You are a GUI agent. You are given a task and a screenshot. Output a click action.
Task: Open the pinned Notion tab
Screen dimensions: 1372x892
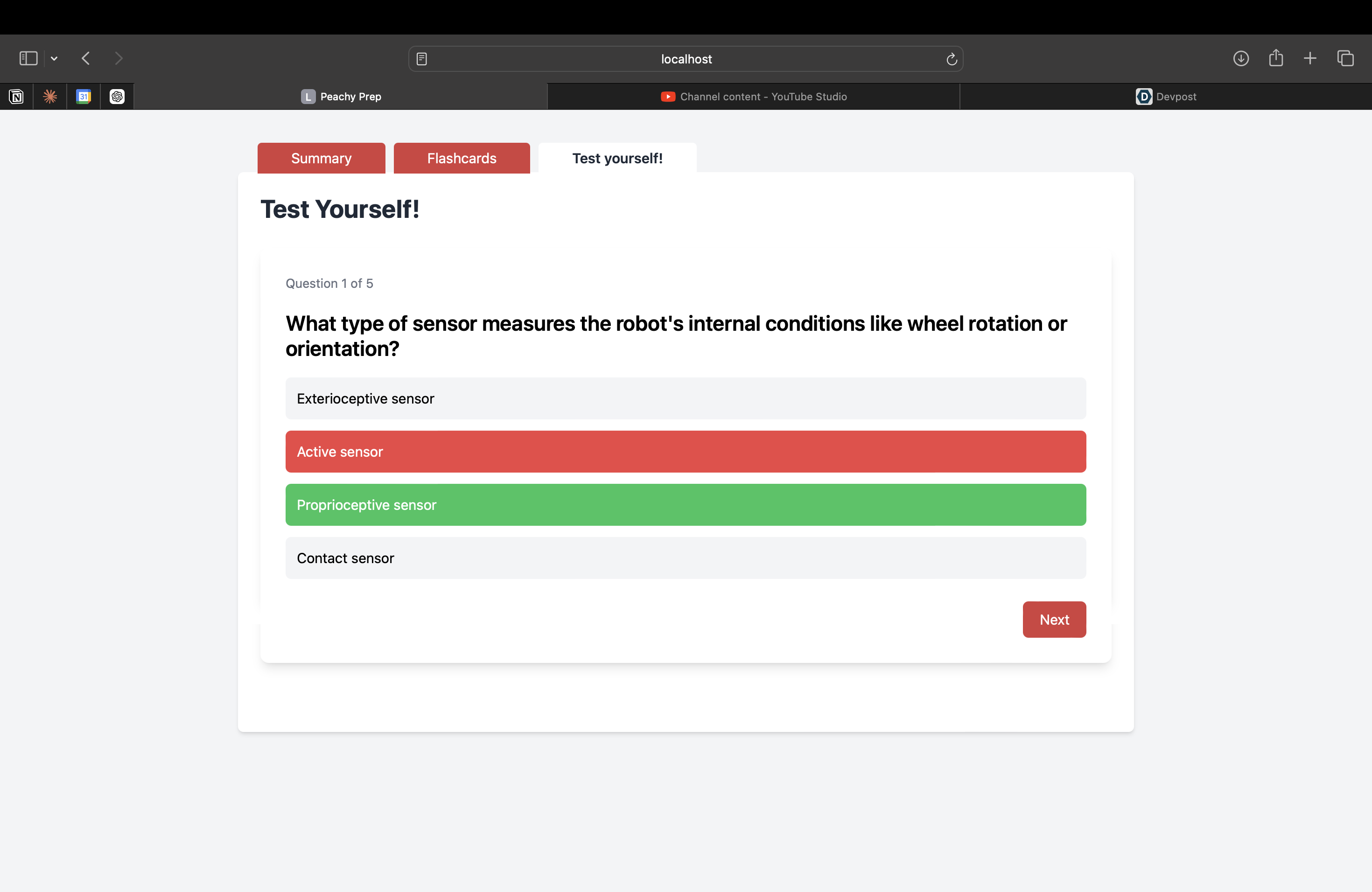(17, 96)
